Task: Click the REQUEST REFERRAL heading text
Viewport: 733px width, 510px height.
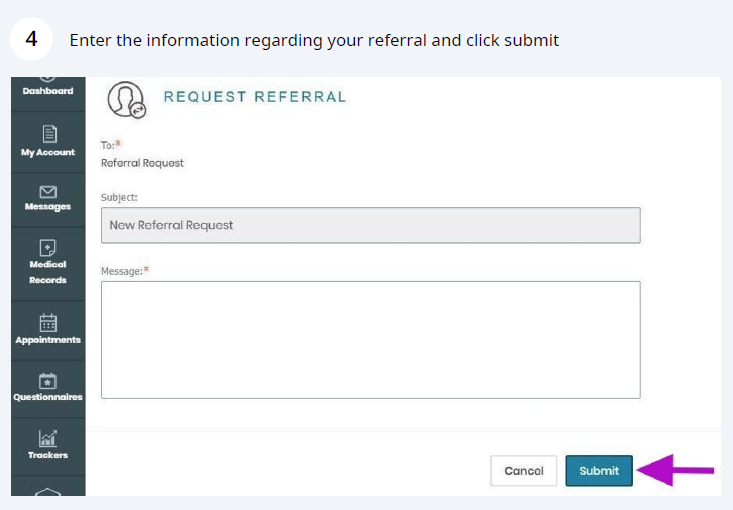Action: [x=255, y=97]
